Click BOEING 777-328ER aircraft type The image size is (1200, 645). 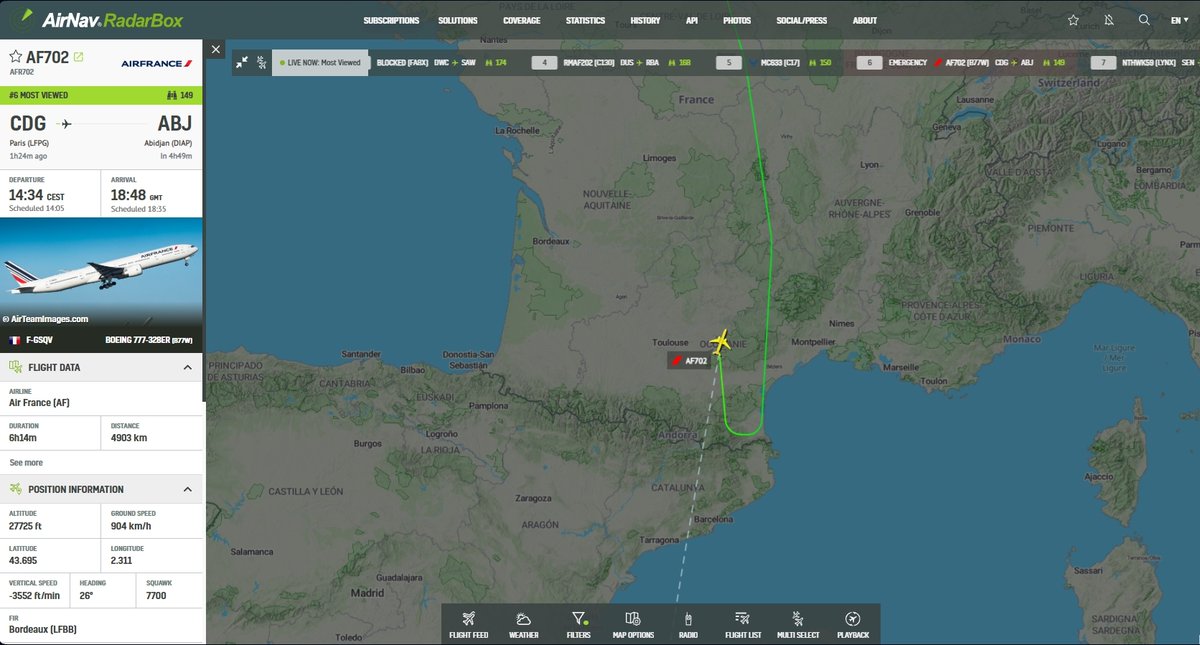[149, 341]
